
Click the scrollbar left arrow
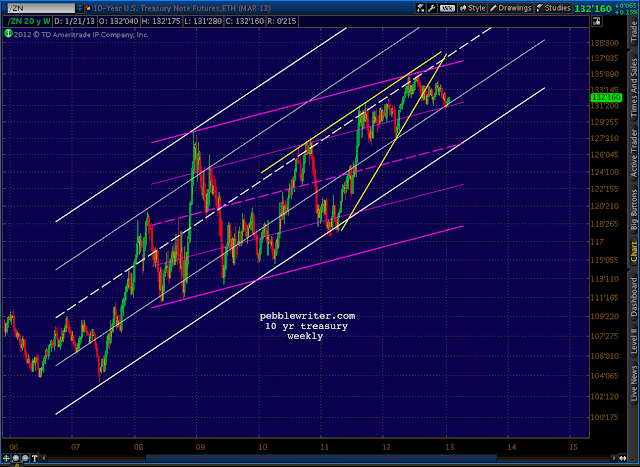click(x=44, y=458)
